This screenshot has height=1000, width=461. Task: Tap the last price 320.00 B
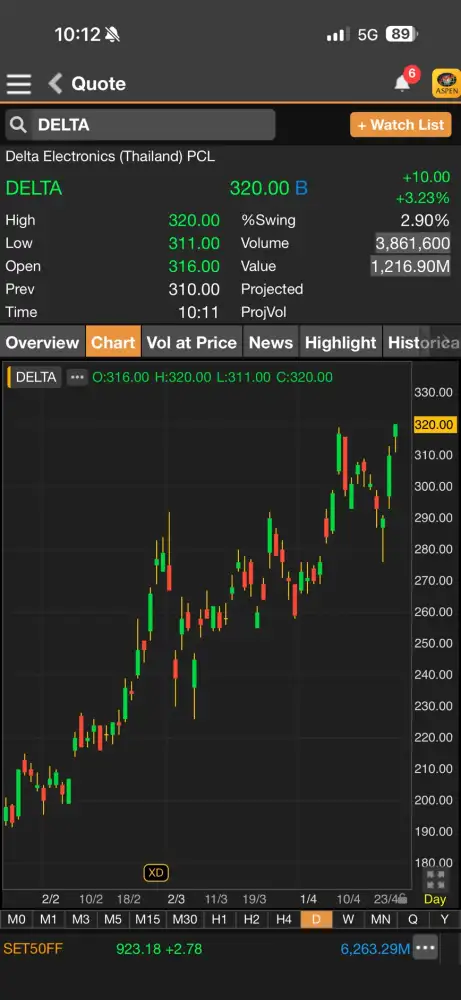pyautogui.click(x=268, y=188)
